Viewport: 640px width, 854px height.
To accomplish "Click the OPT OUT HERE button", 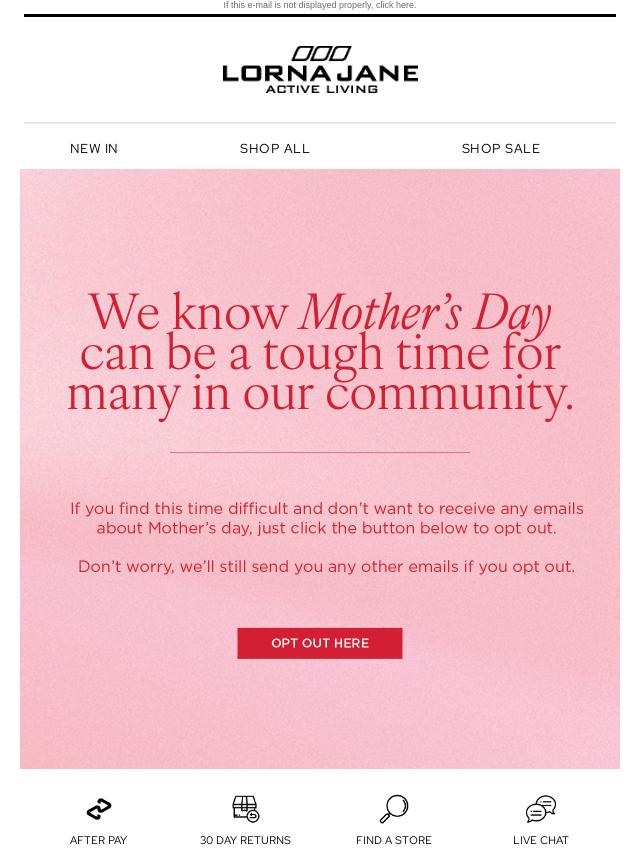I will pos(320,643).
